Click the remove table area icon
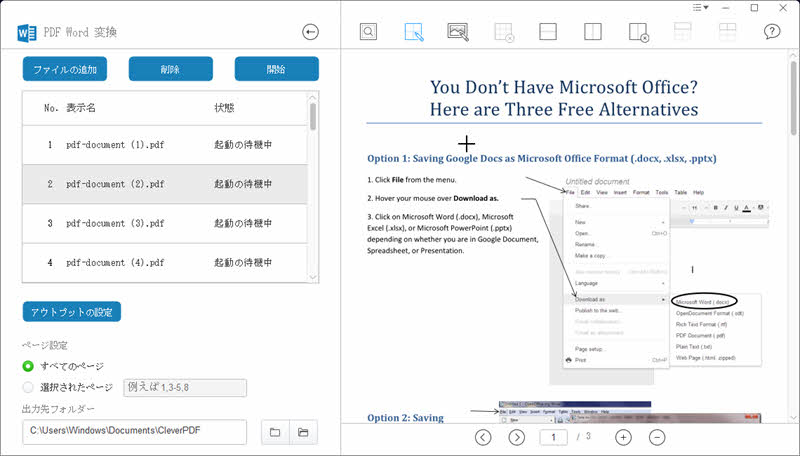 pos(504,32)
